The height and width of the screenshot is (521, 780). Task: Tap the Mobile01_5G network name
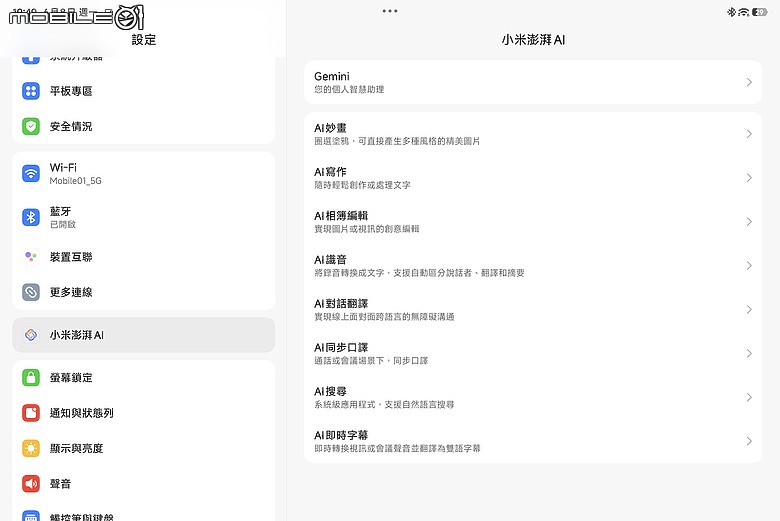76,181
